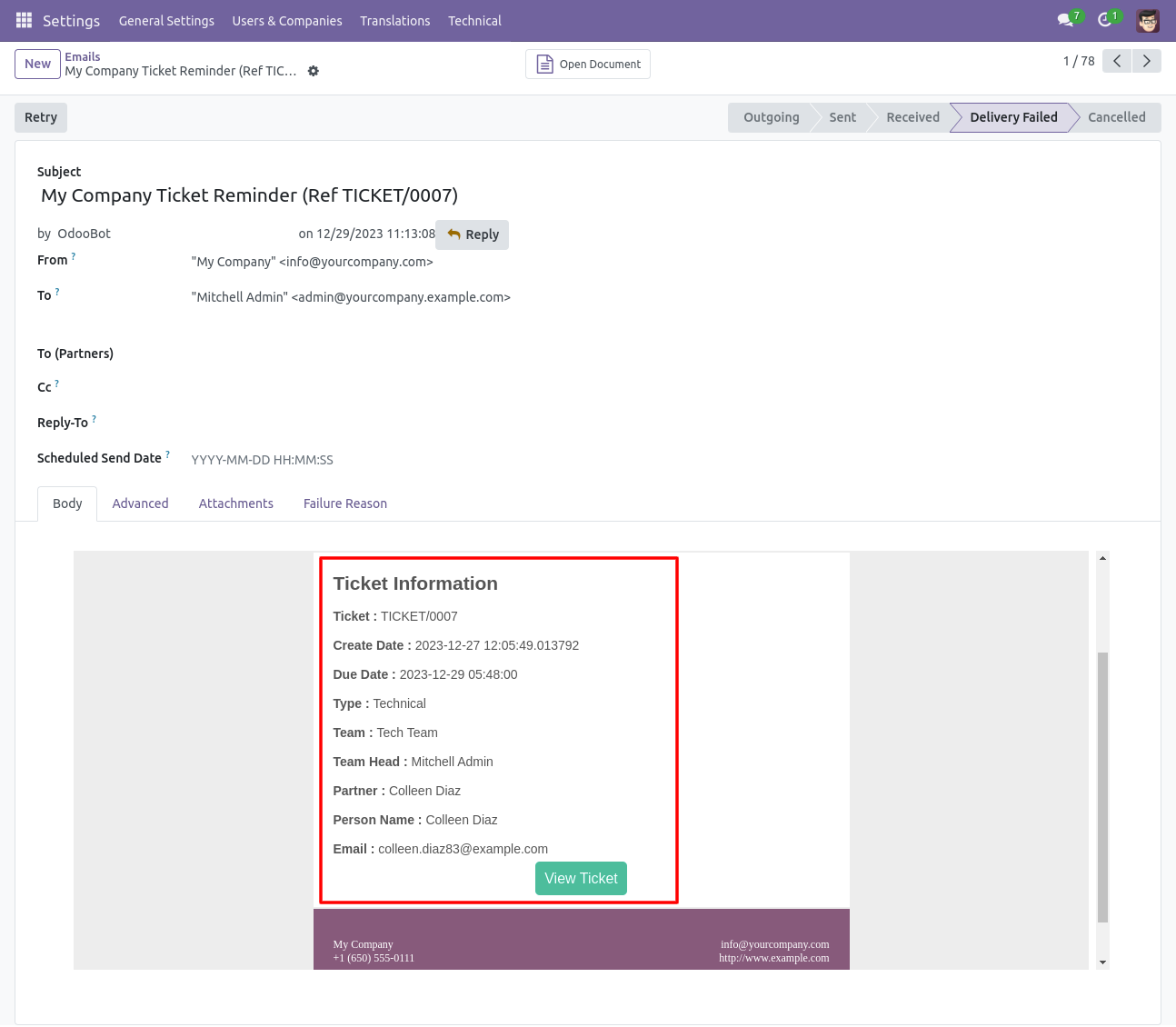The image size is (1176, 1027).
Task: Click the 1 / 78 record pager
Action: point(1079,61)
